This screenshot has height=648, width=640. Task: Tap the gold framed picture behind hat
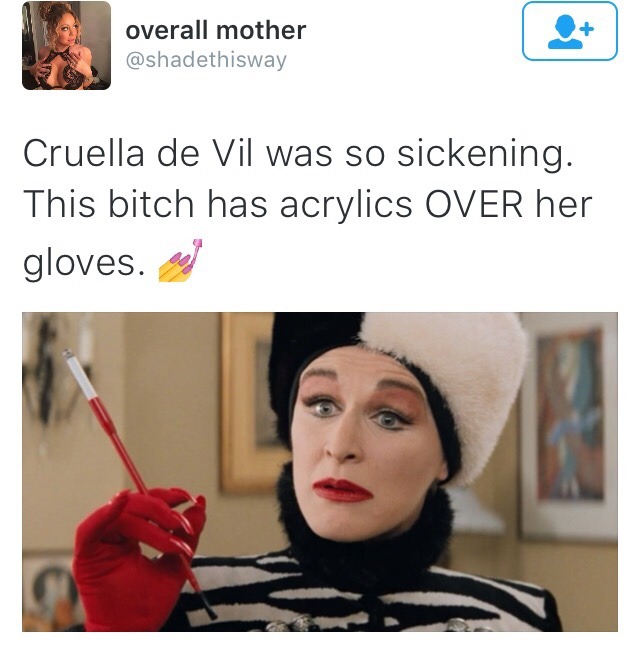click(248, 403)
